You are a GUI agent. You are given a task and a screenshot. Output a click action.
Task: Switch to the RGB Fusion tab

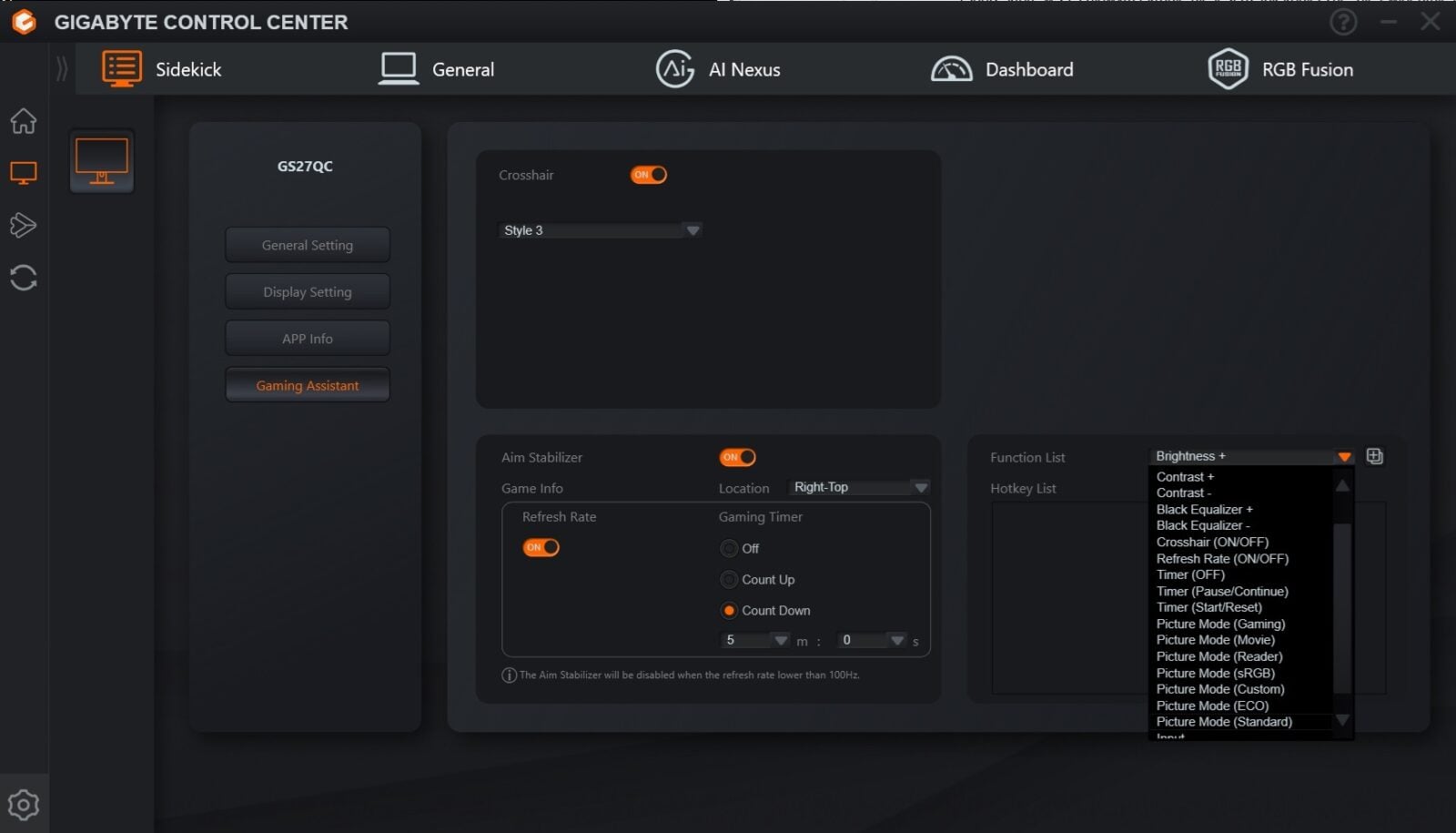tap(1280, 69)
